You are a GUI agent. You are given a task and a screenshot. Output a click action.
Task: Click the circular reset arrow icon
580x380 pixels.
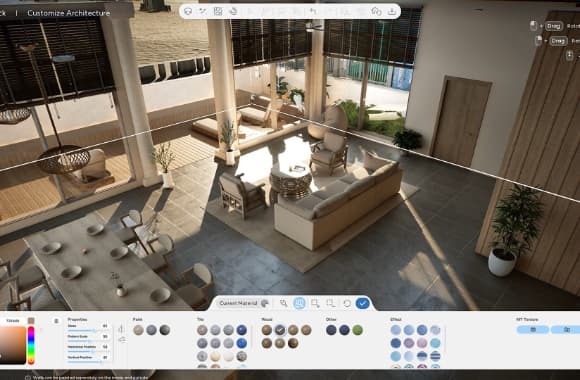(347, 303)
